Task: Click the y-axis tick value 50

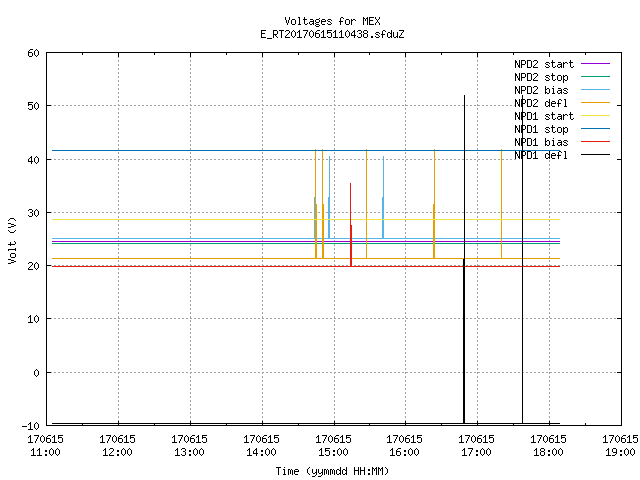Action: click(33, 106)
